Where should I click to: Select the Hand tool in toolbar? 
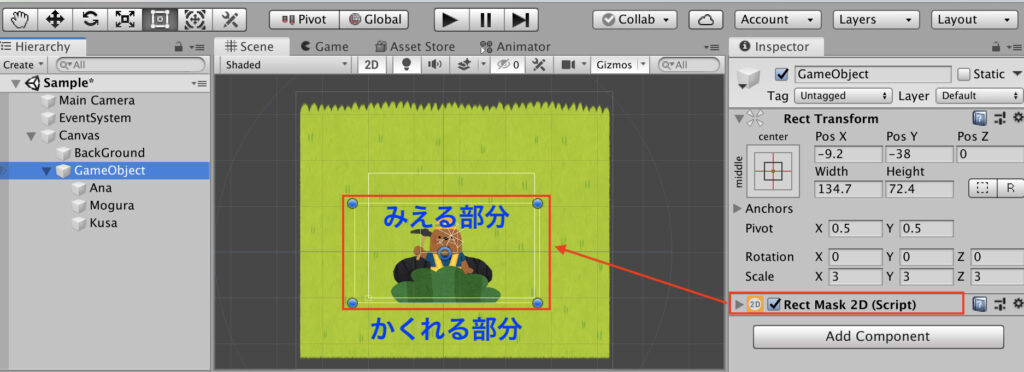coord(19,20)
